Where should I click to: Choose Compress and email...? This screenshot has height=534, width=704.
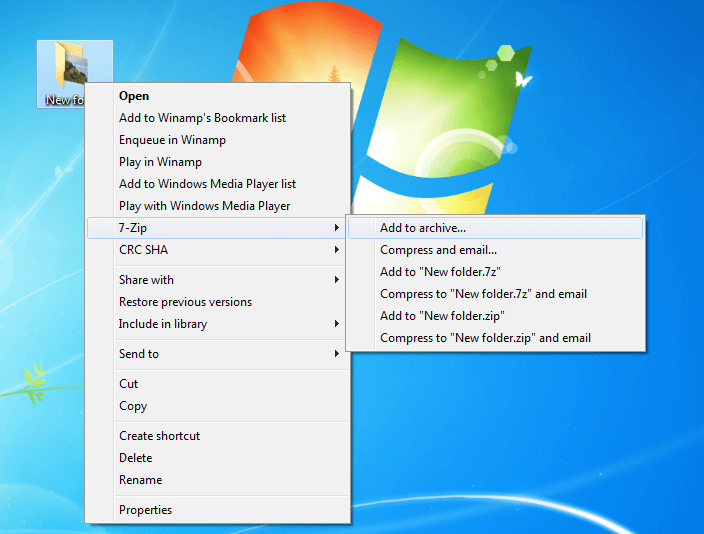tap(438, 250)
